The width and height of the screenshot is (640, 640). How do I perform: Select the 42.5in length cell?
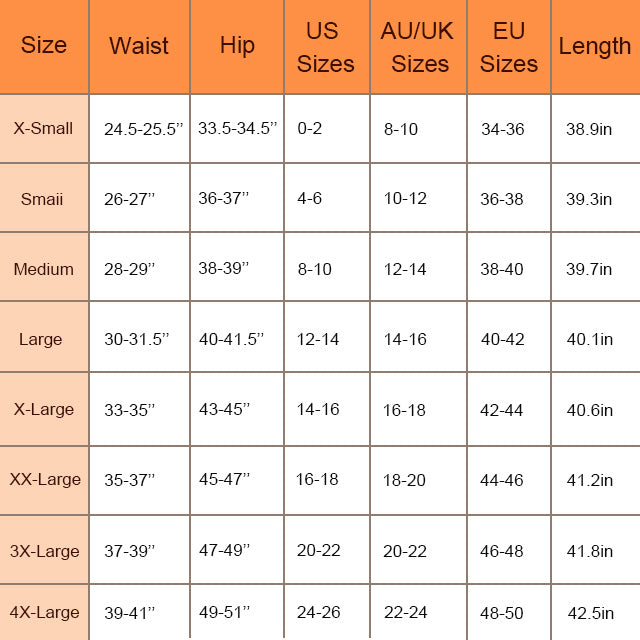point(589,611)
